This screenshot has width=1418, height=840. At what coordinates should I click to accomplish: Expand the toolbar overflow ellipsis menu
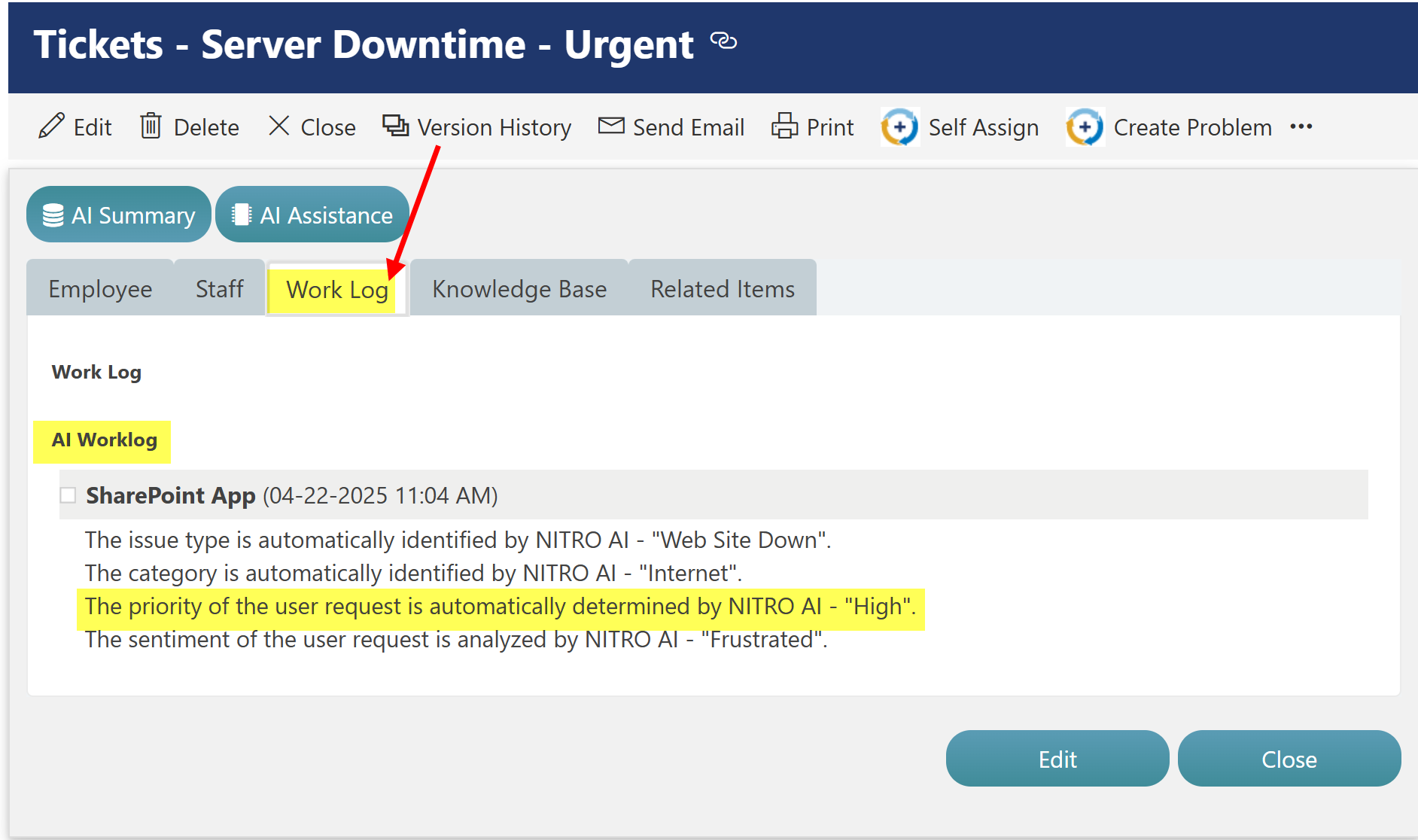1301,127
